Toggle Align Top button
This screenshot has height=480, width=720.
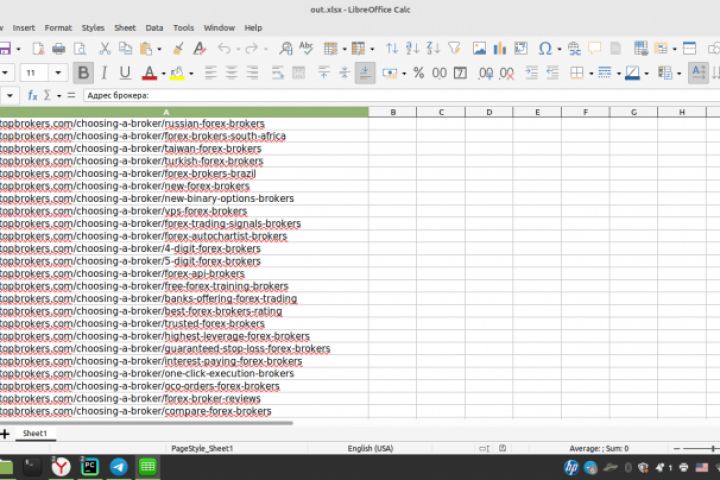tap(323, 73)
